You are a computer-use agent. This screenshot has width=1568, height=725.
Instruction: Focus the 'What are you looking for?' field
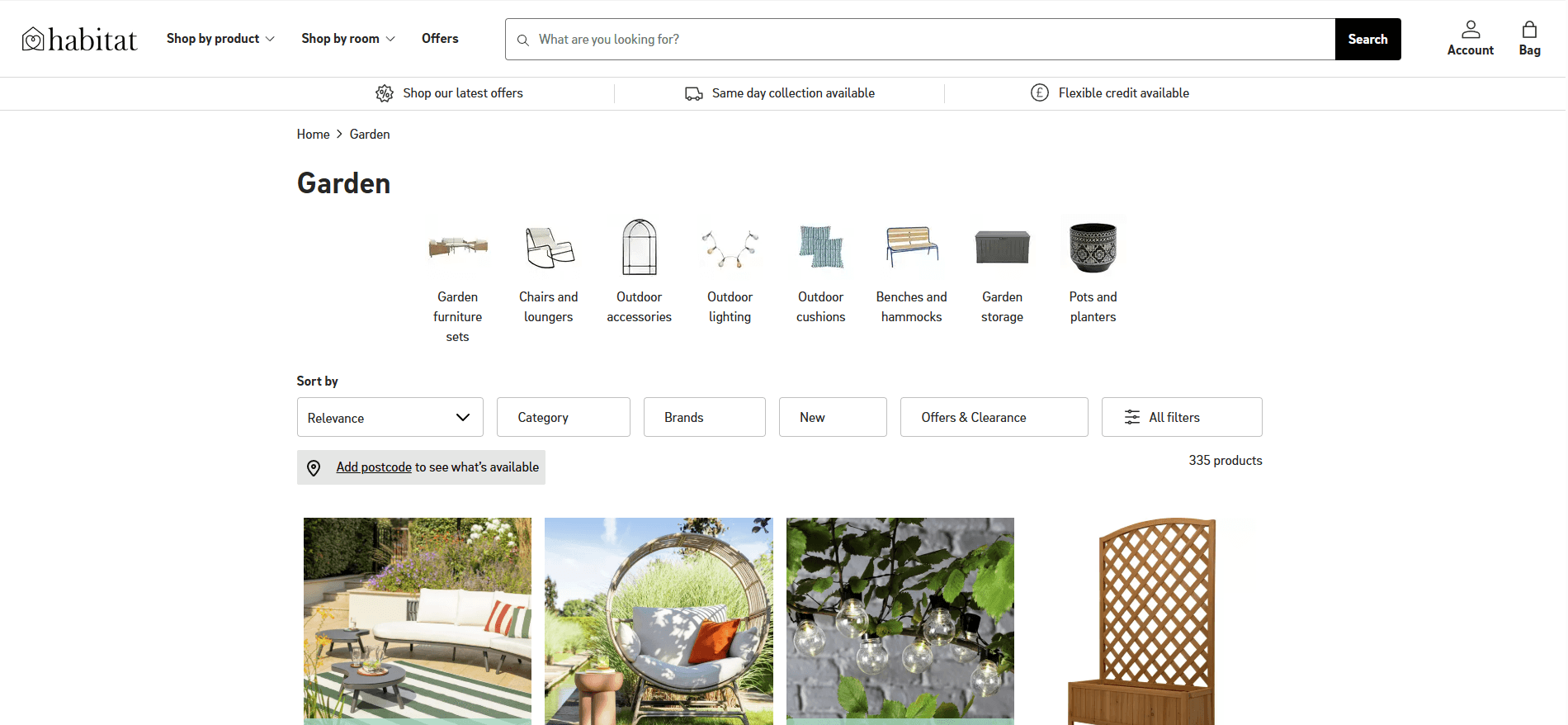coord(920,39)
